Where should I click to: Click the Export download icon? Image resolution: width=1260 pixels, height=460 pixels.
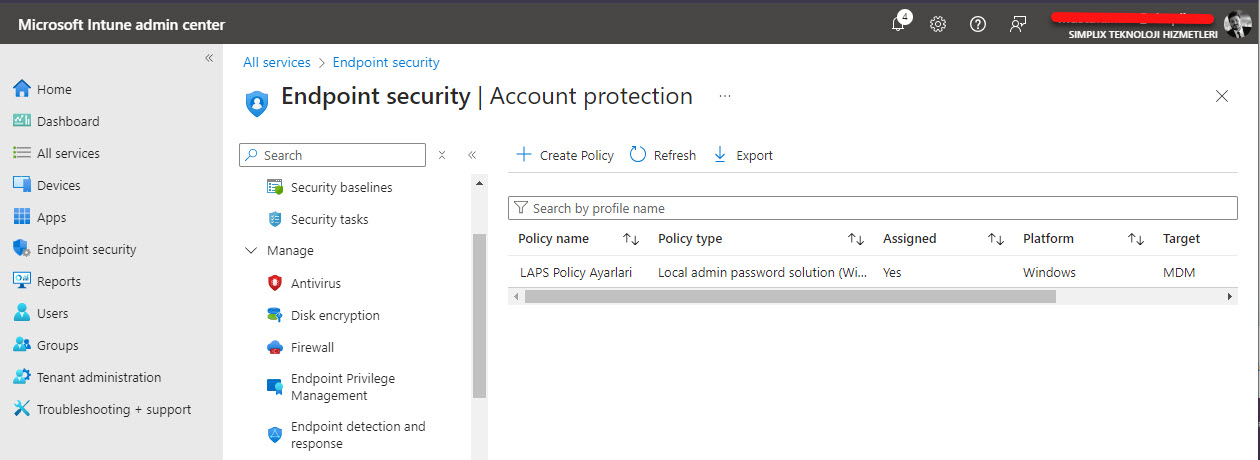(720, 155)
